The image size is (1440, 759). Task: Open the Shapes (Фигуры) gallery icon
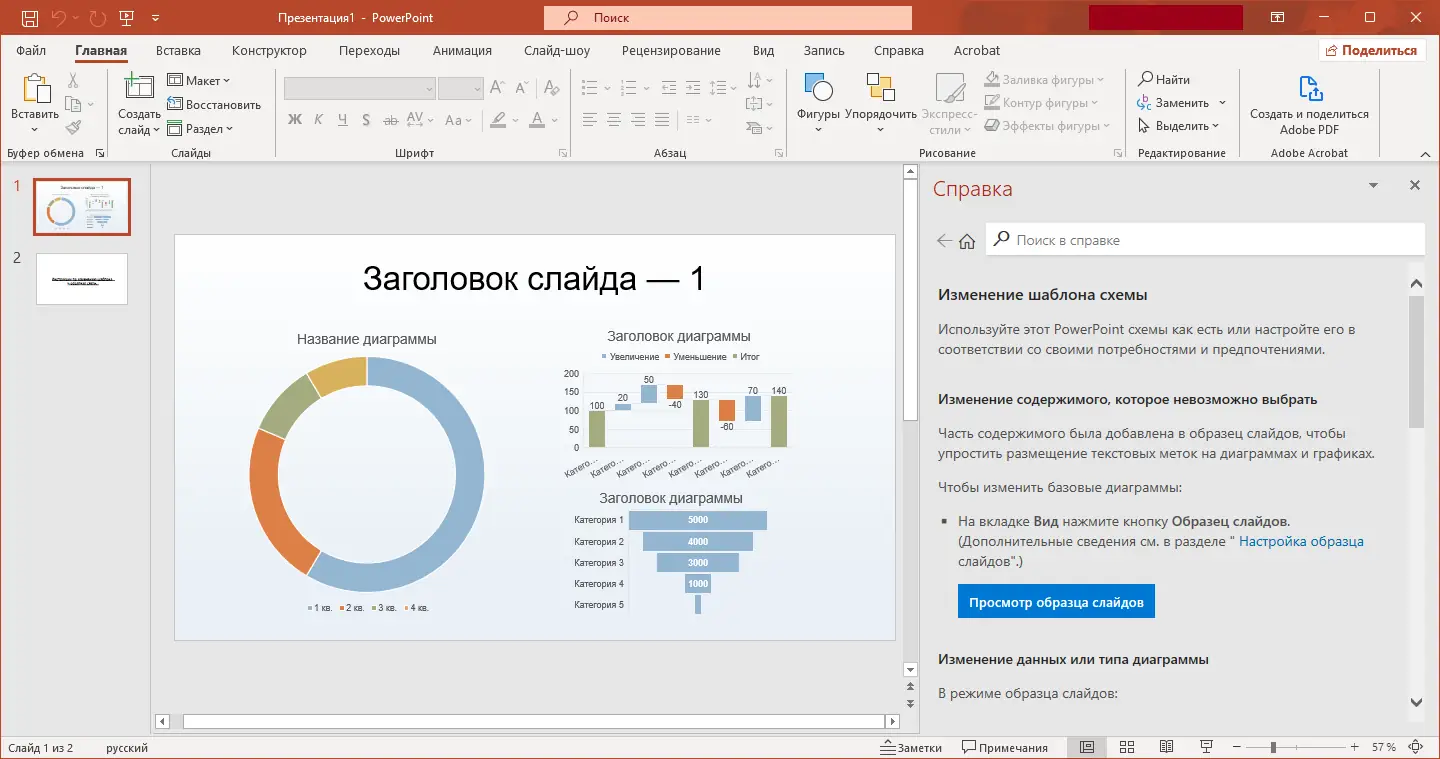click(818, 90)
